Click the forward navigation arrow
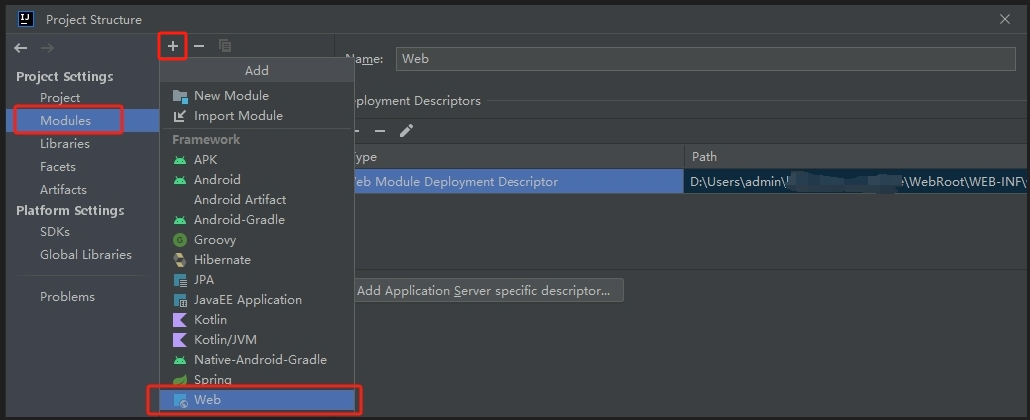This screenshot has height=420, width=1030. click(47, 48)
